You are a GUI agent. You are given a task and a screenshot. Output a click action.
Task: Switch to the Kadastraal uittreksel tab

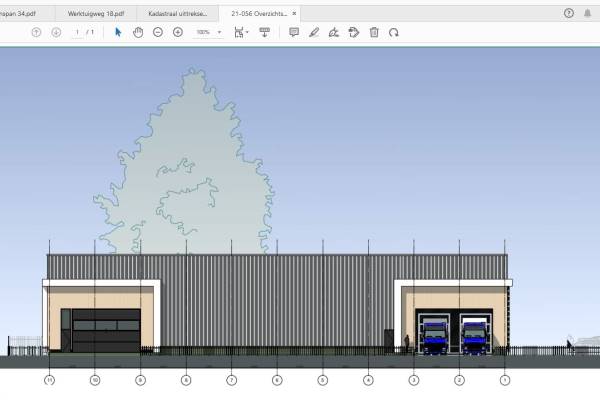178,14
